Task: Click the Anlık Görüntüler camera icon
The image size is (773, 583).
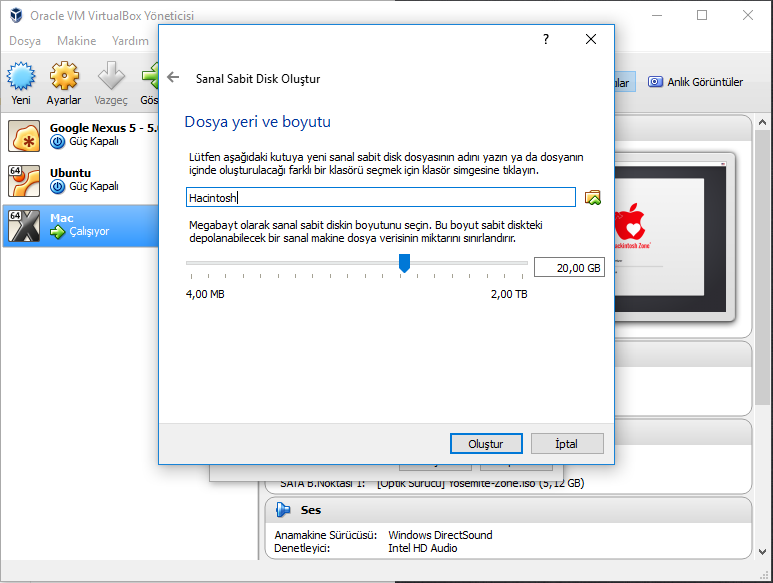Action: coord(655,82)
